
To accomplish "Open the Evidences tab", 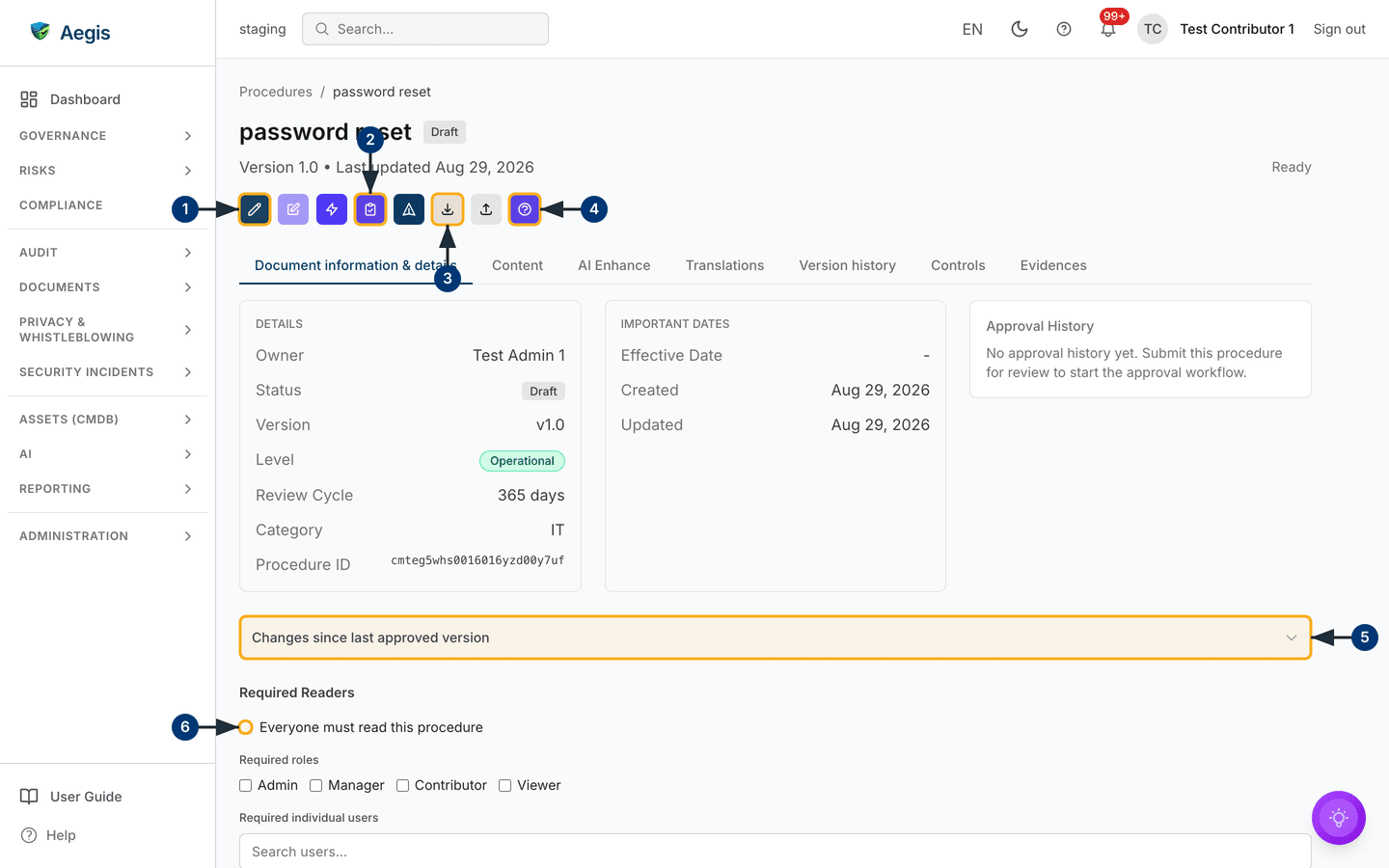I will pos(1053,265).
